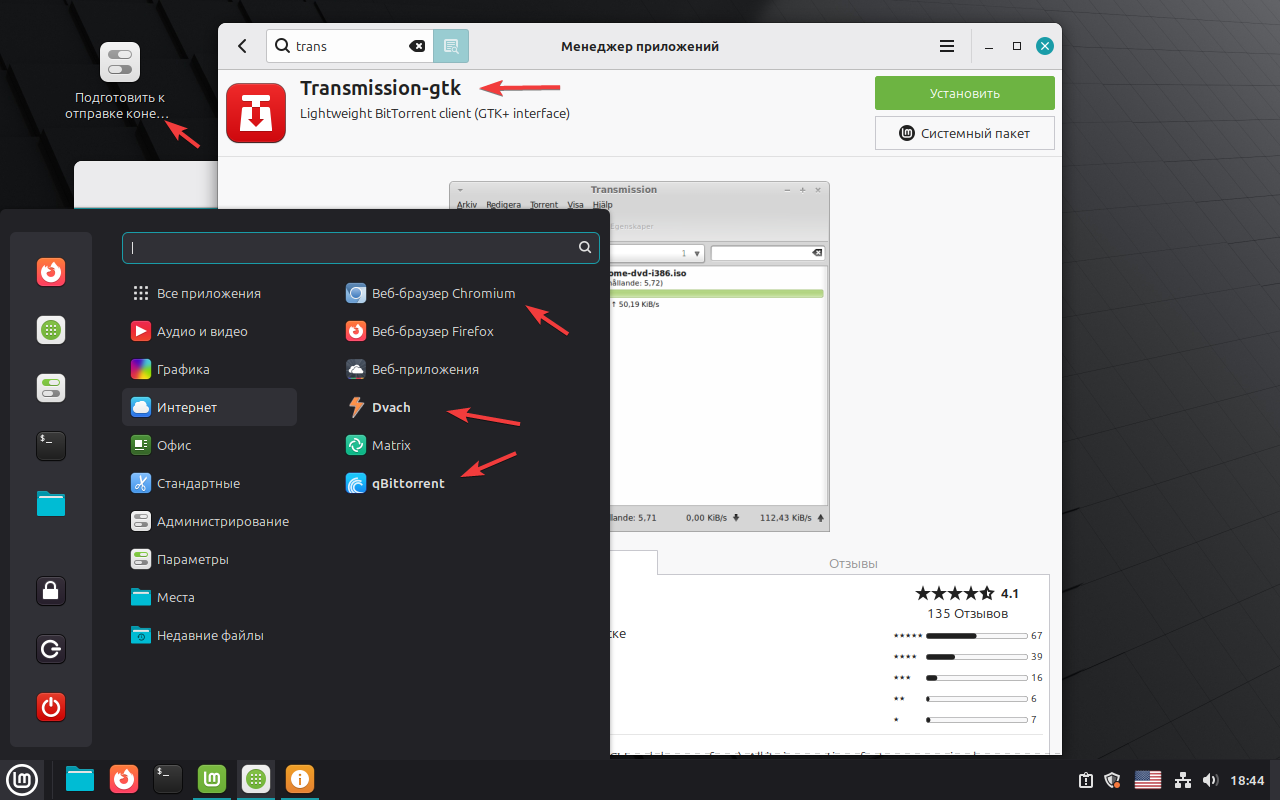Open the Места category
This screenshot has height=800, width=1280.
point(209,597)
